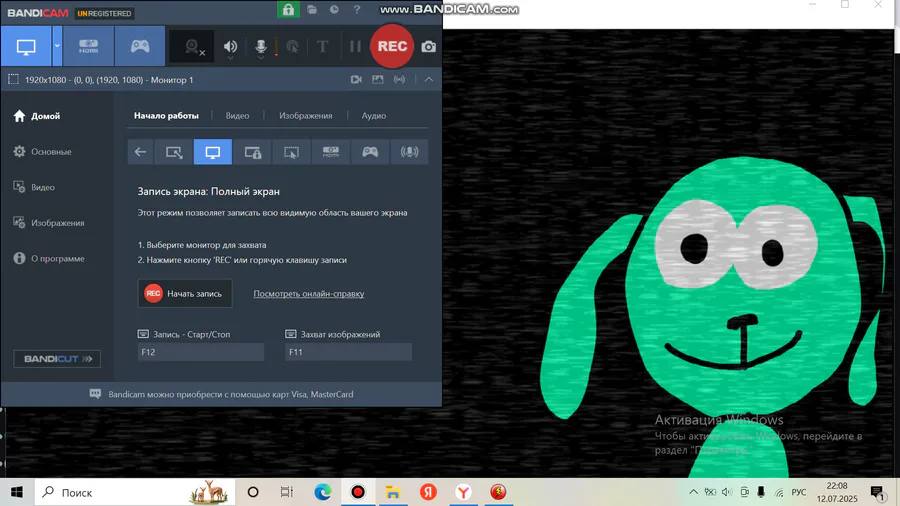Switch to Изображения tab
Viewport: 900px width, 506px height.
click(305, 115)
